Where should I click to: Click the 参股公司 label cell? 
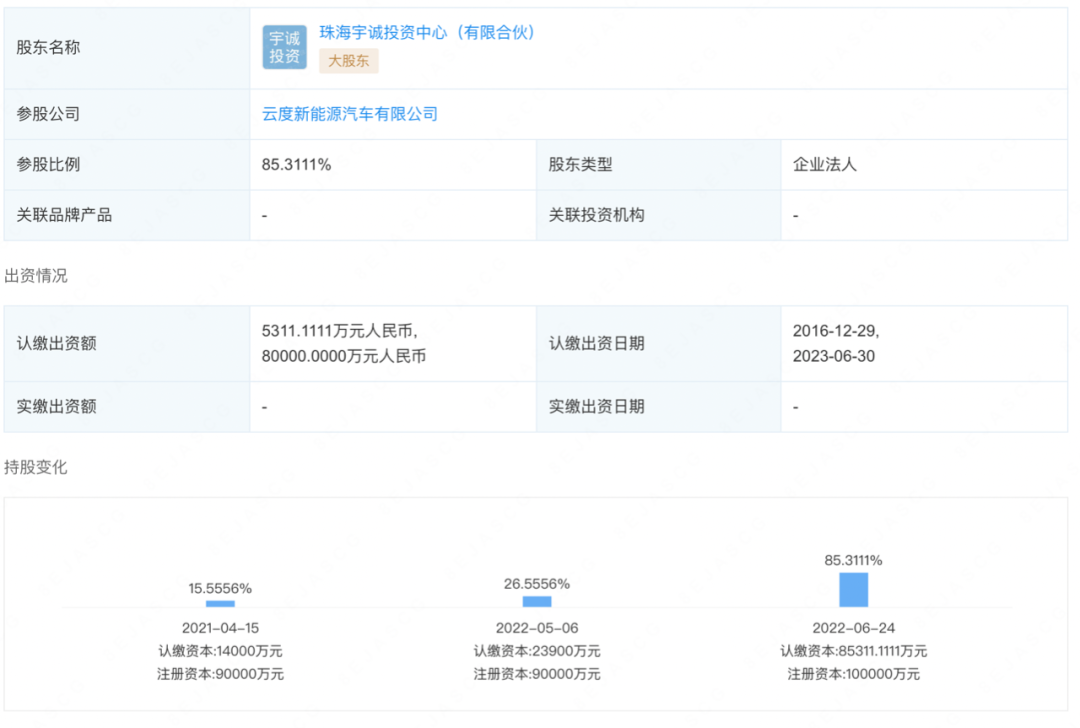coord(127,114)
